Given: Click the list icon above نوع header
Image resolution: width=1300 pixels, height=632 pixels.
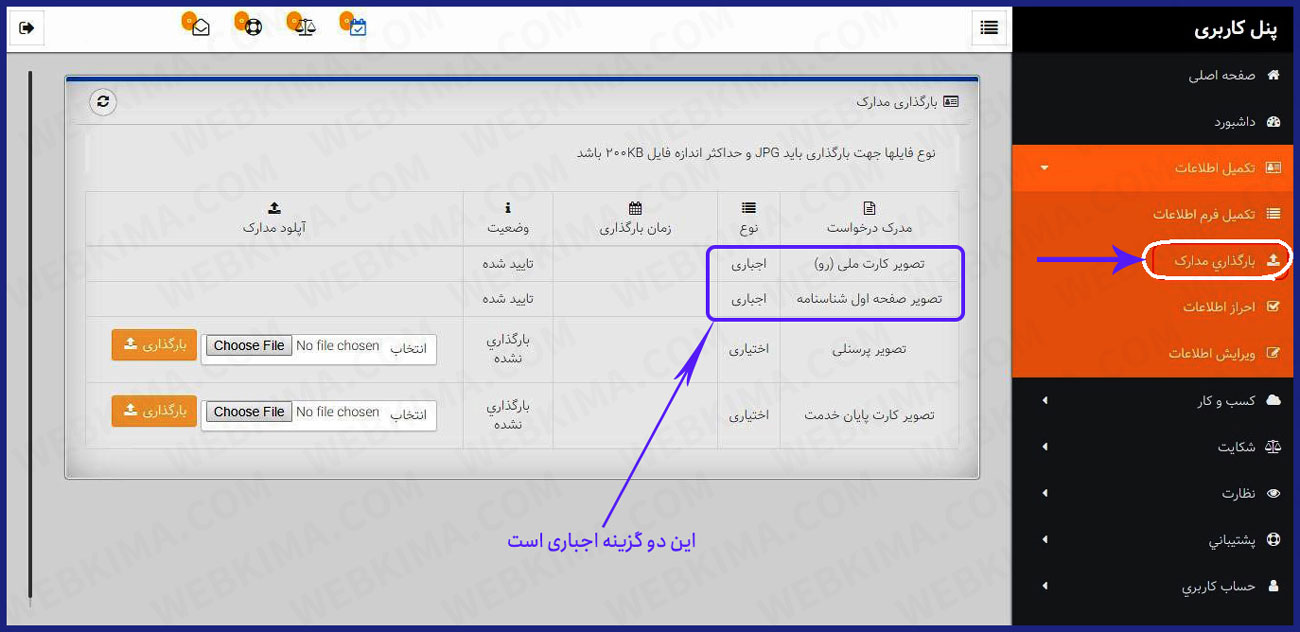Looking at the screenshot, I should pyautogui.click(x=749, y=208).
